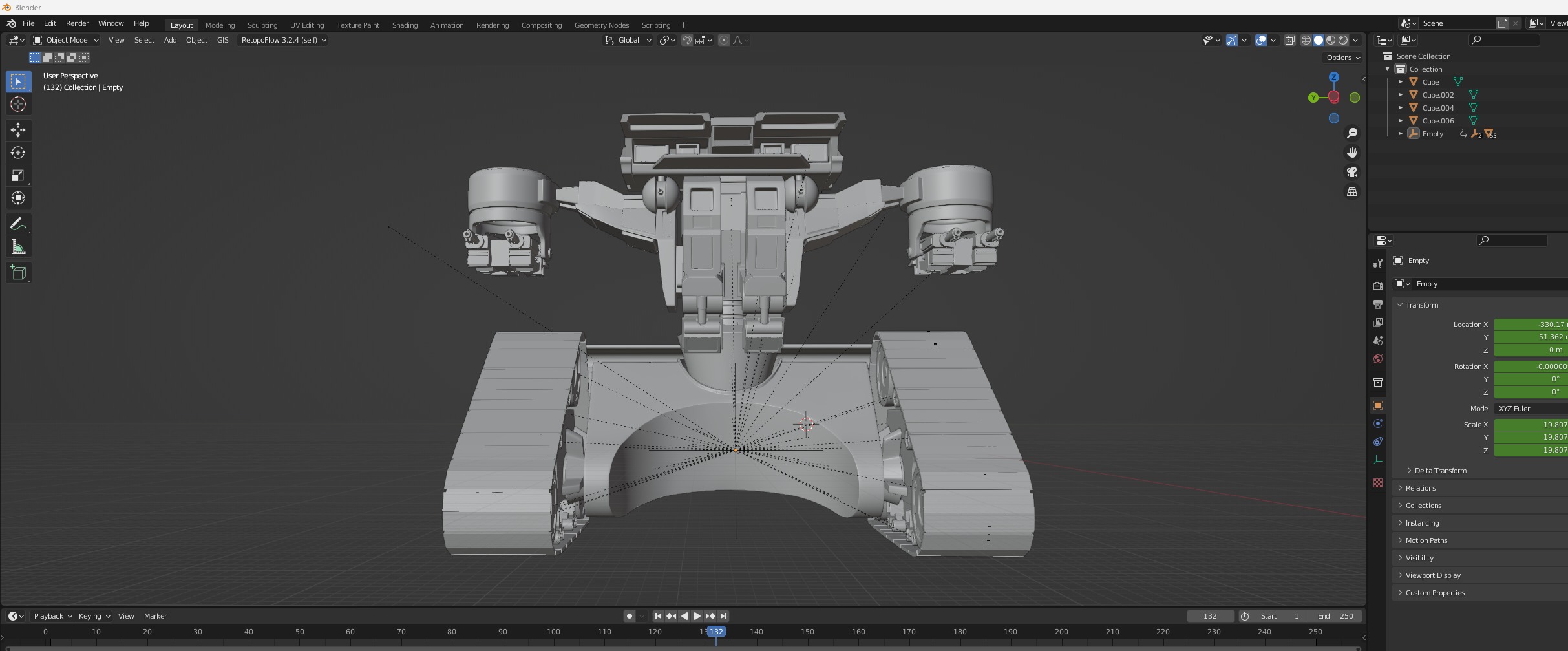Open the Render properties tab

1378,286
